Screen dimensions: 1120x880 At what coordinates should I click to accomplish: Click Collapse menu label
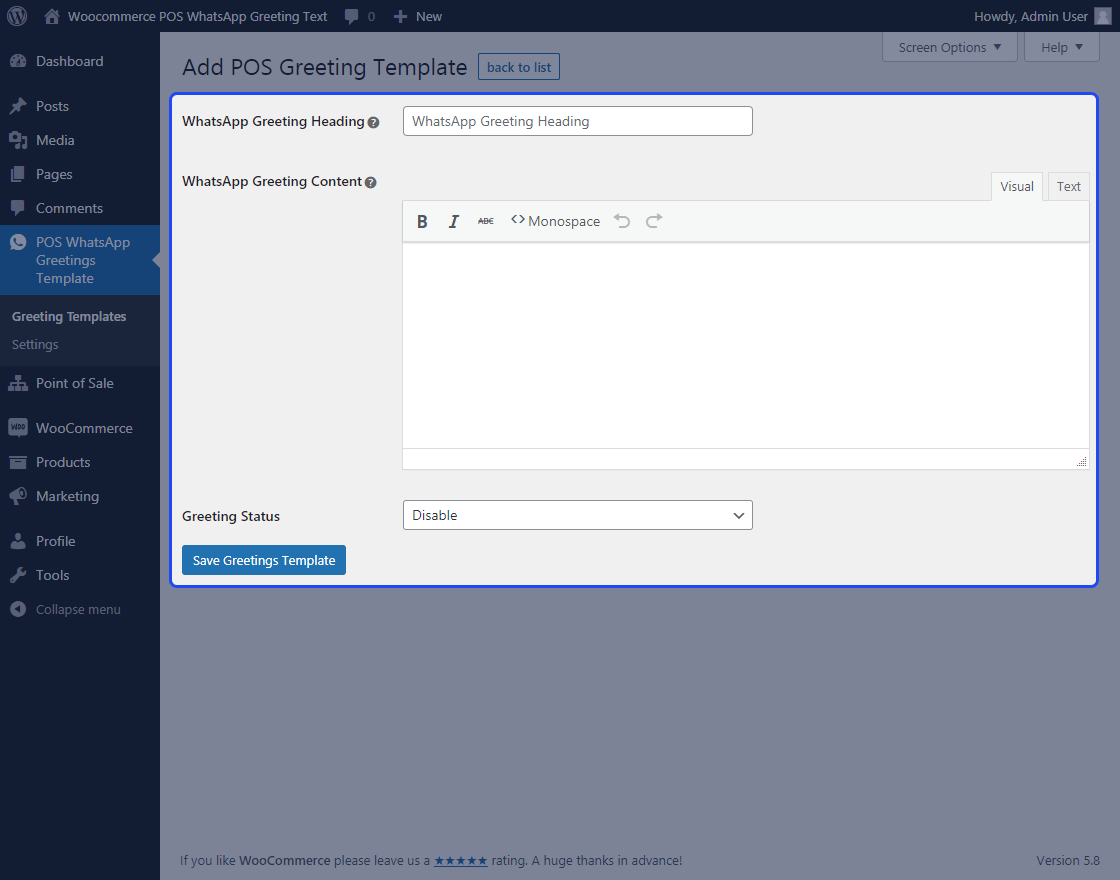click(78, 609)
